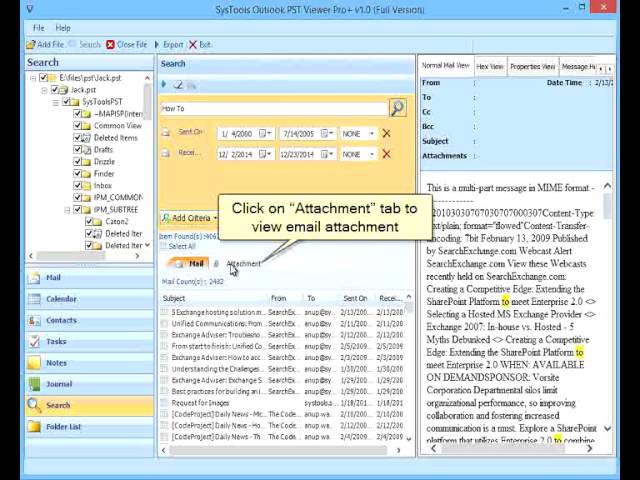The height and width of the screenshot is (480, 640).
Task: Uncheck the Finder folder checkbox
Action: pyautogui.click(x=78, y=173)
